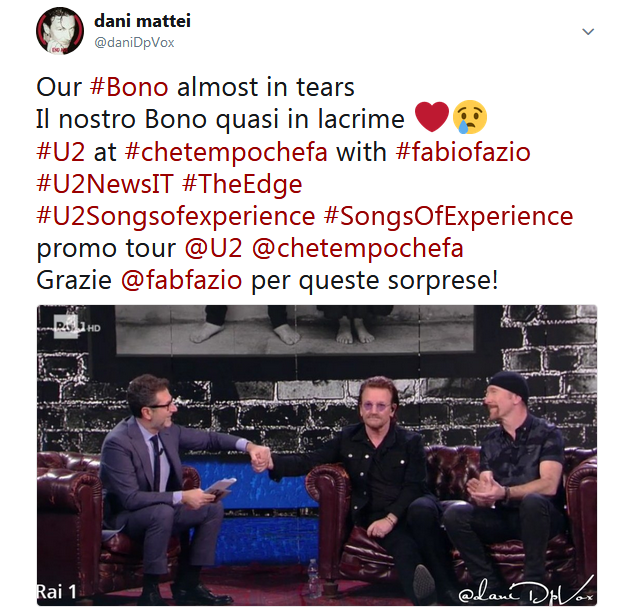Enlarge the attached TV interview photo

(x=317, y=455)
